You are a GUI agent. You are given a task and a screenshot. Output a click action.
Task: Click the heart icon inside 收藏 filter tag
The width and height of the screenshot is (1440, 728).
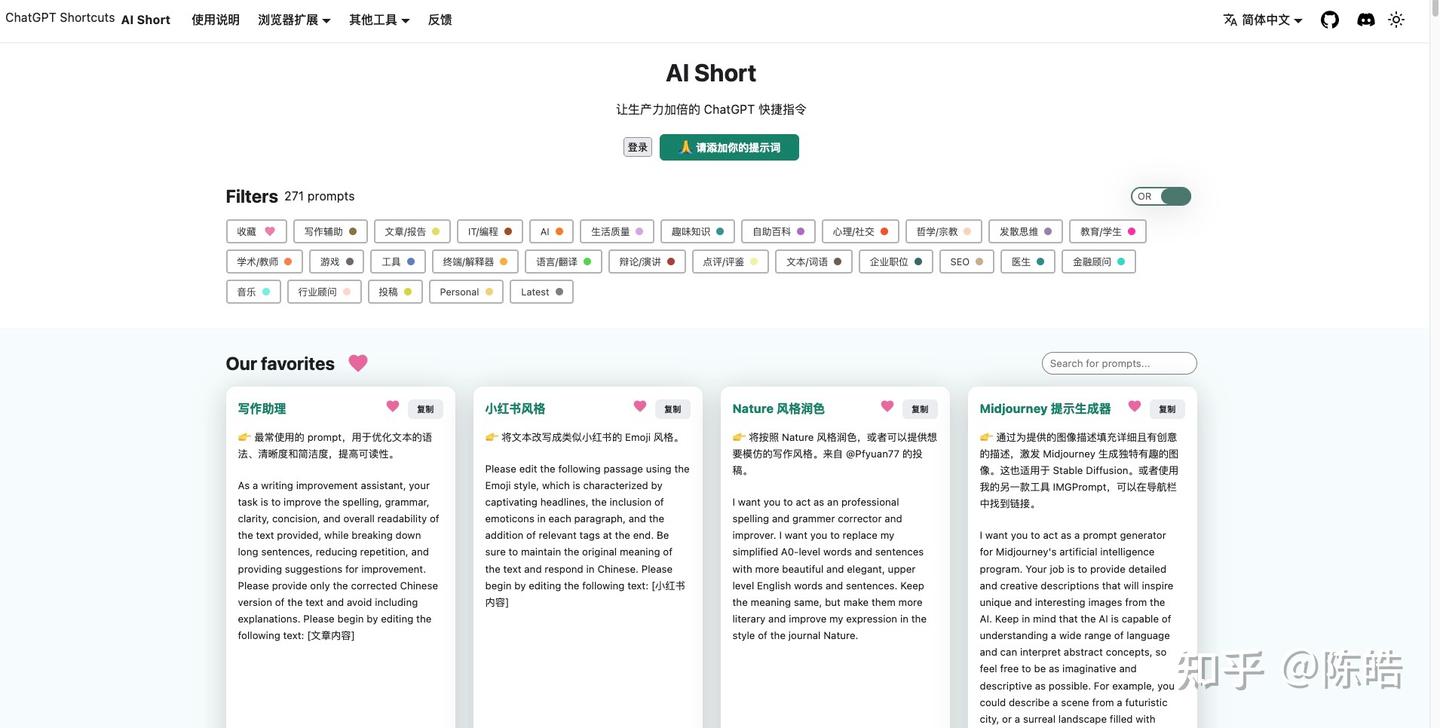pyautogui.click(x=270, y=231)
